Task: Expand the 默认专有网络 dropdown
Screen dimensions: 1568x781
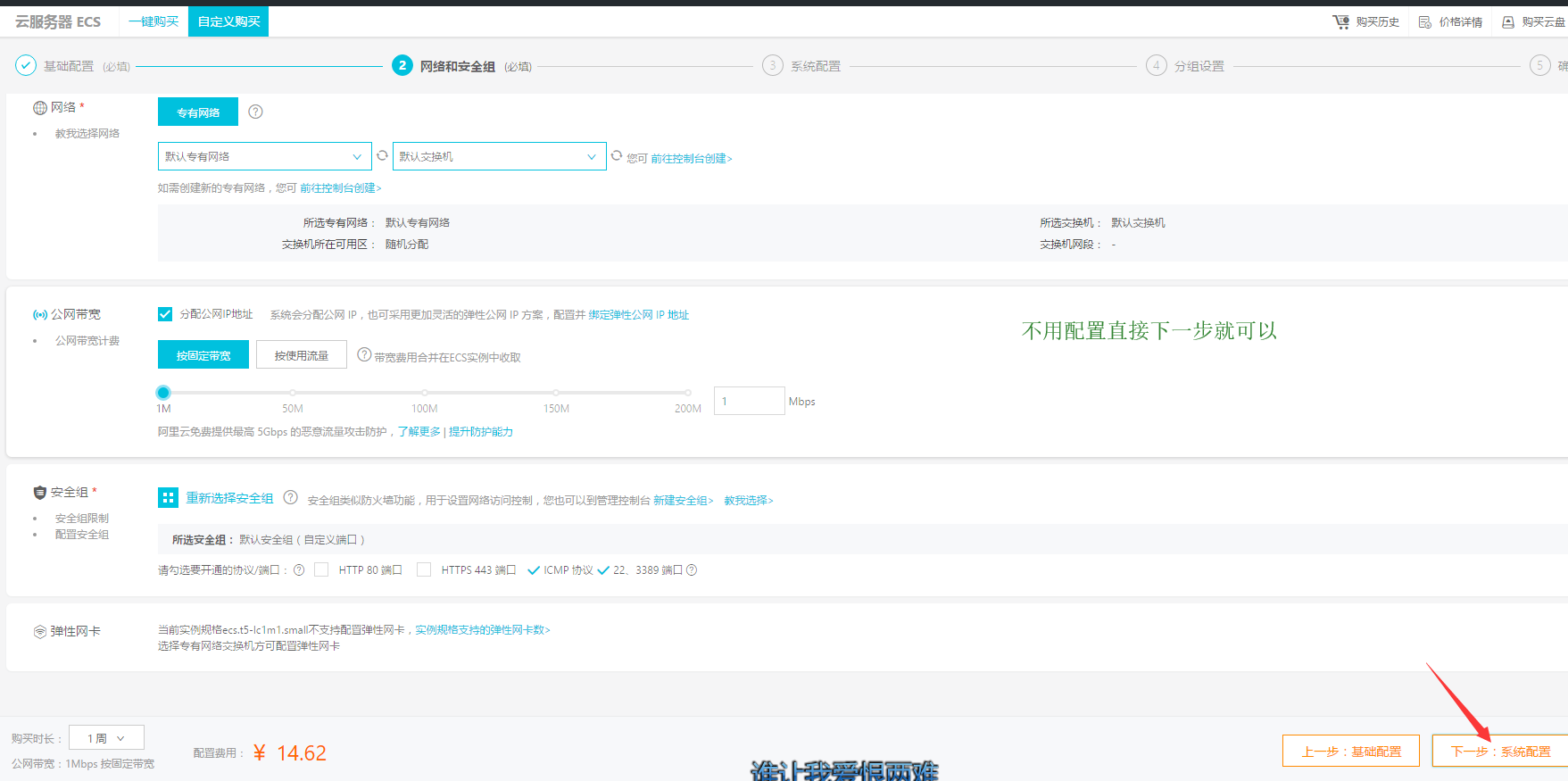Action: pos(265,156)
